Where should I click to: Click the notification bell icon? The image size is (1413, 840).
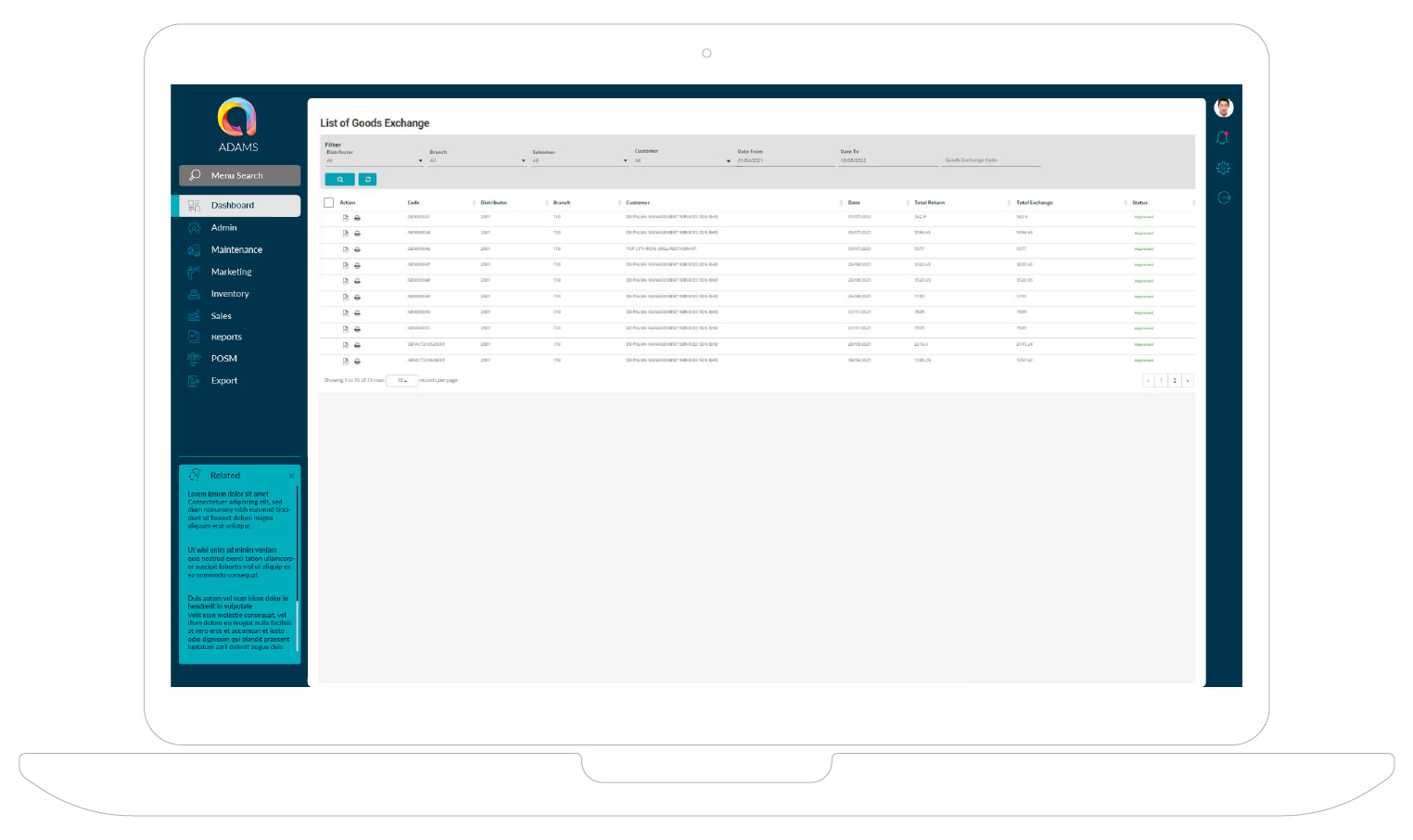point(1223,138)
